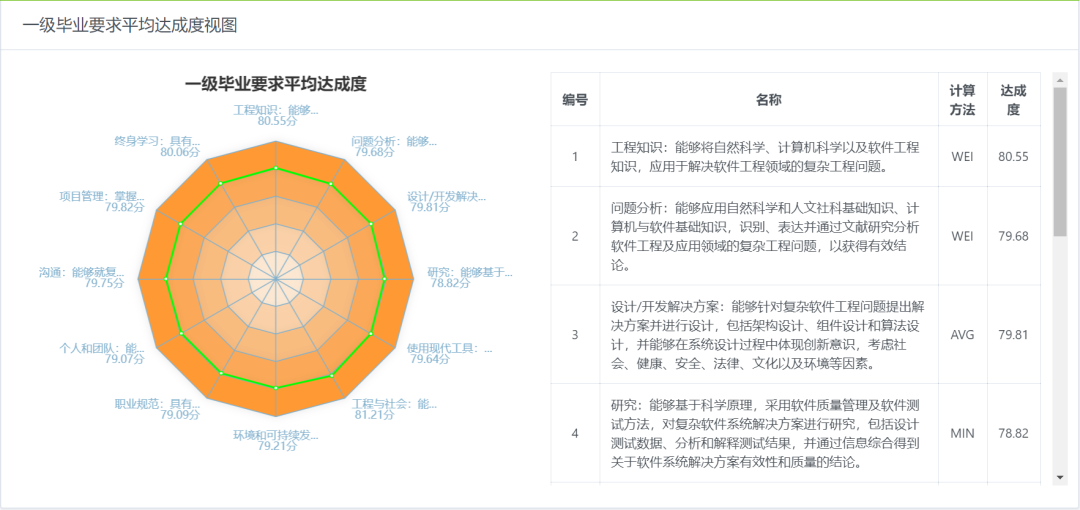Click the 达成度 column header
This screenshot has width=1080, height=510.
1013,99
